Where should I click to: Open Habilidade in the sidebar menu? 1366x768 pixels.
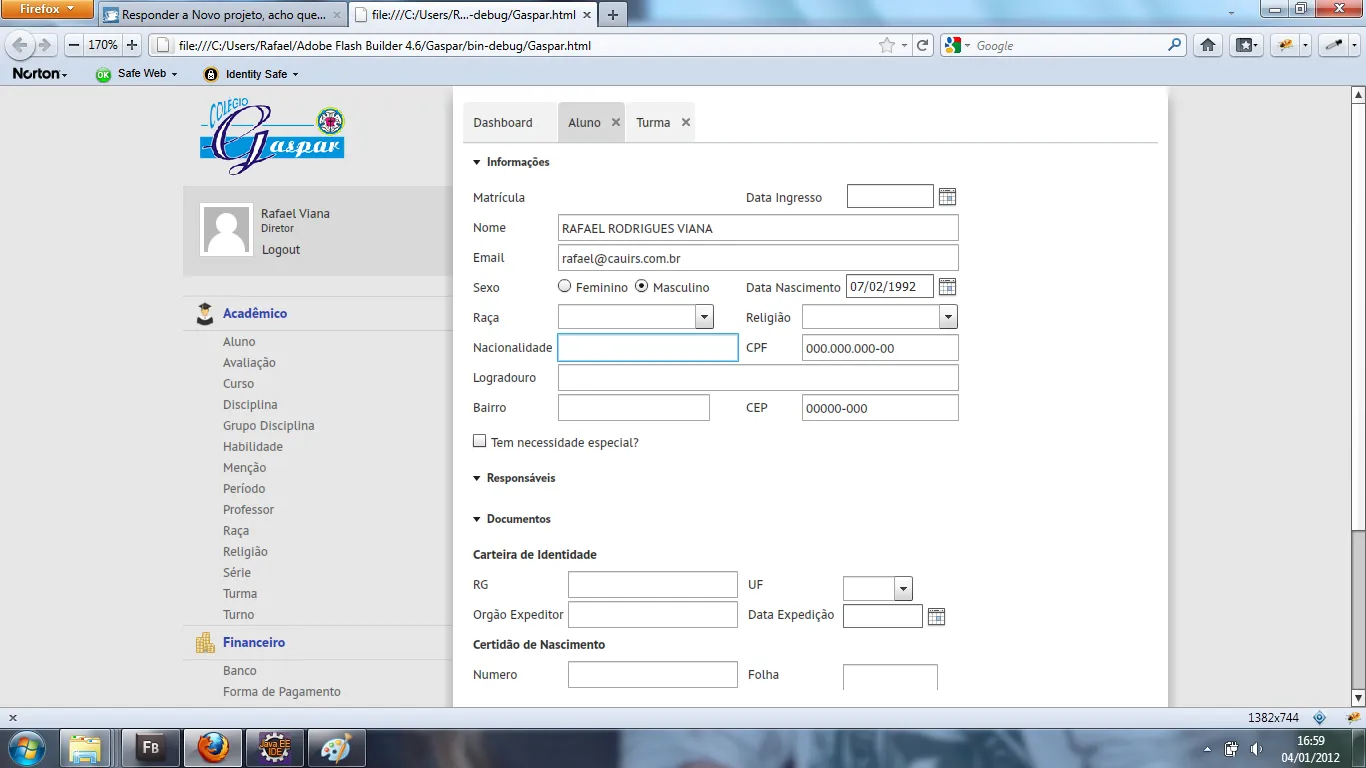[253, 447]
